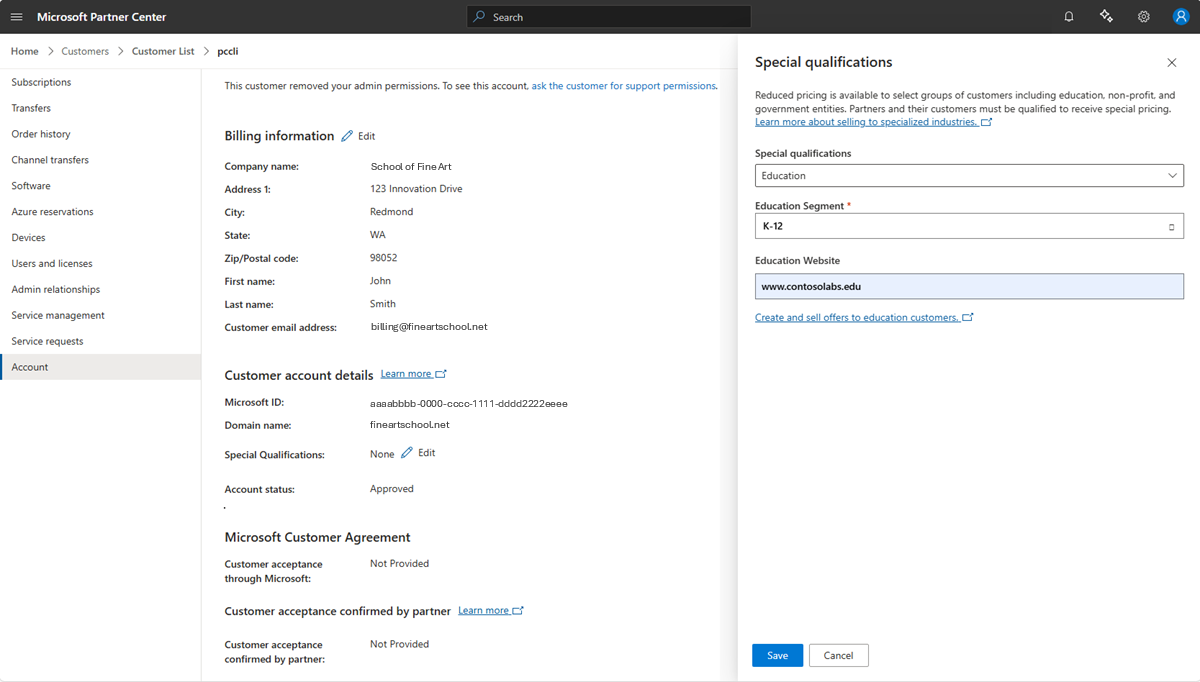Open the user account avatar
1200x682 pixels.
point(1181,17)
